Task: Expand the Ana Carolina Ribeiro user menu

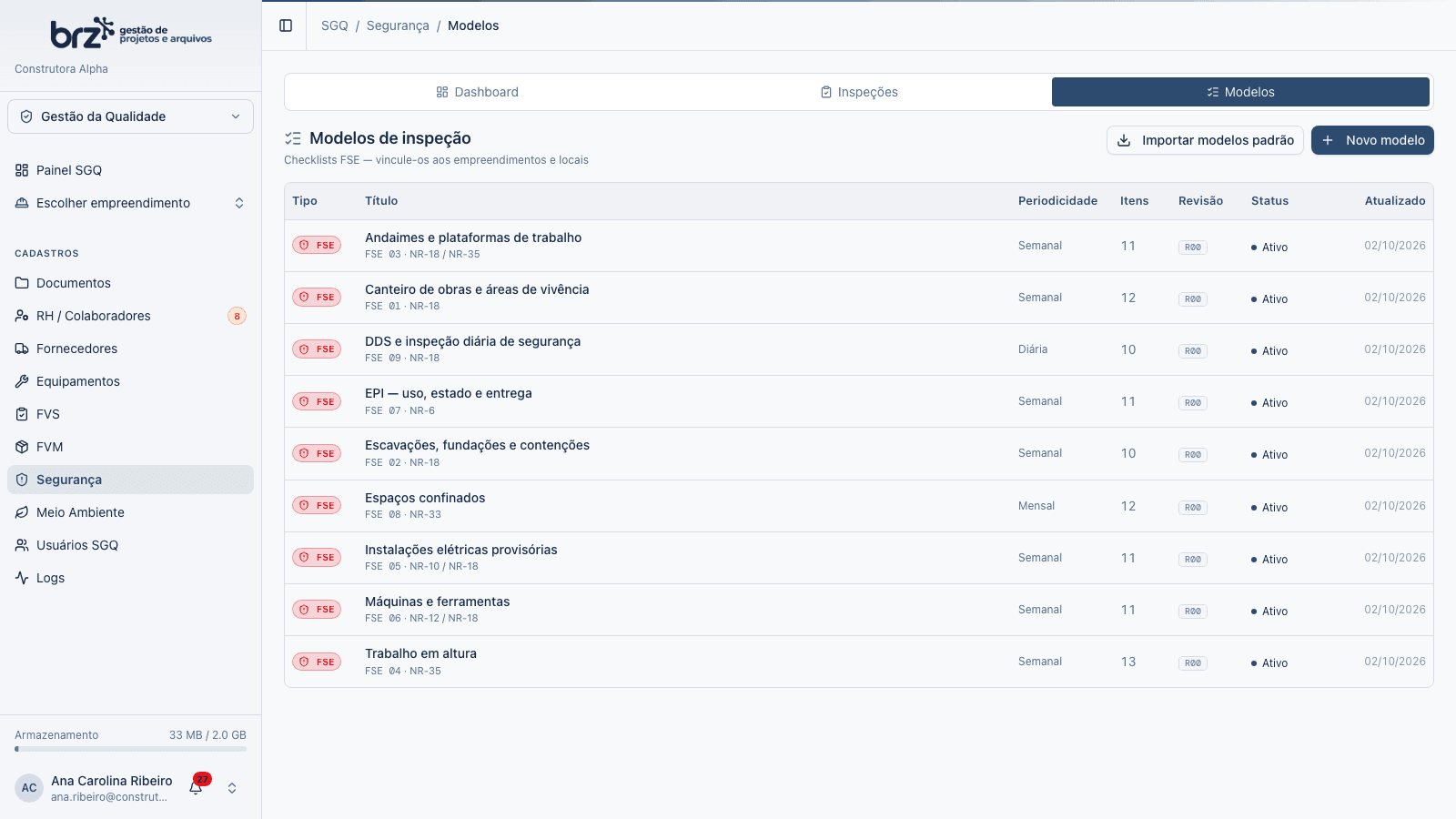Action: [x=232, y=788]
